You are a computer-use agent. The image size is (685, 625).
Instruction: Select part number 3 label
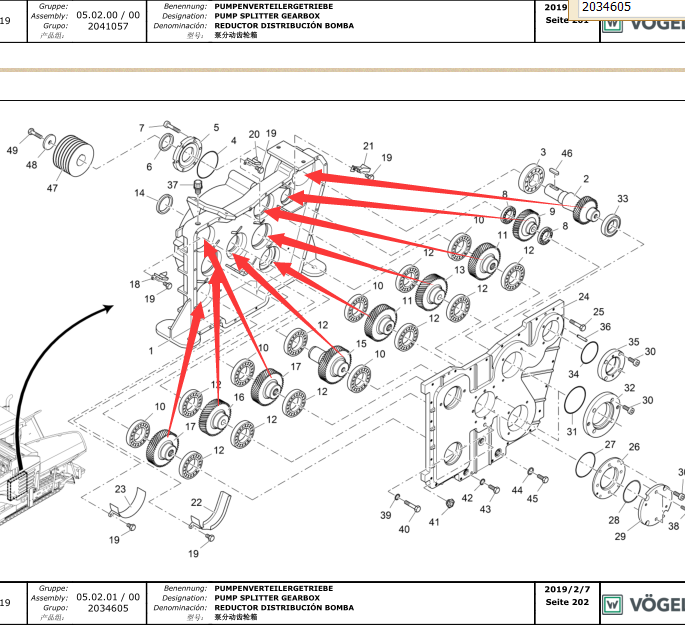[x=543, y=152]
